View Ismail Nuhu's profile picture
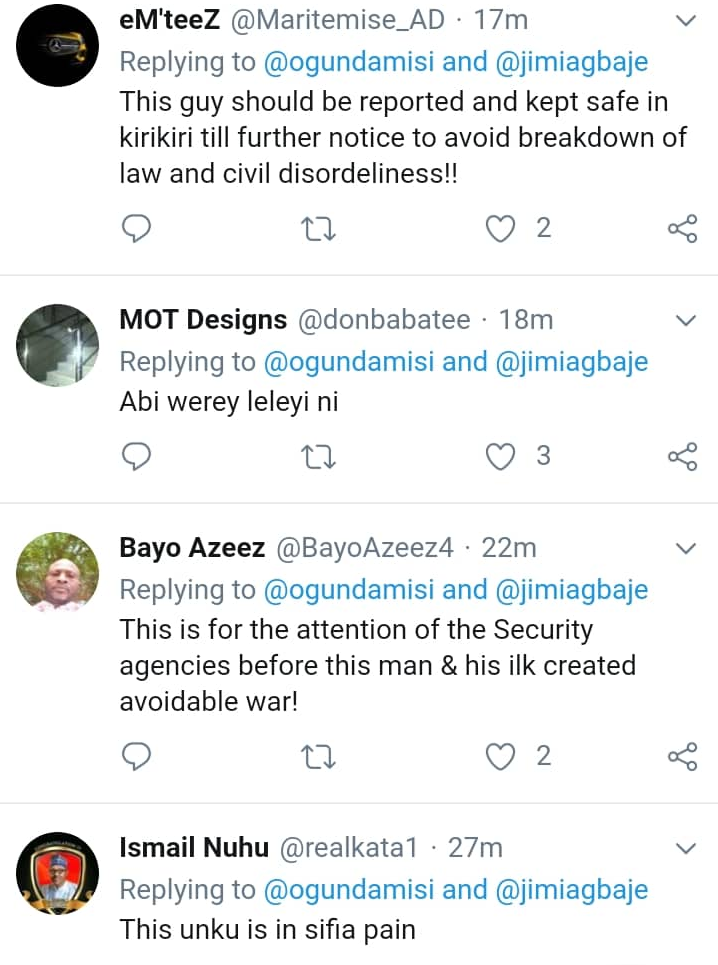This screenshot has height=965, width=718. 57,873
